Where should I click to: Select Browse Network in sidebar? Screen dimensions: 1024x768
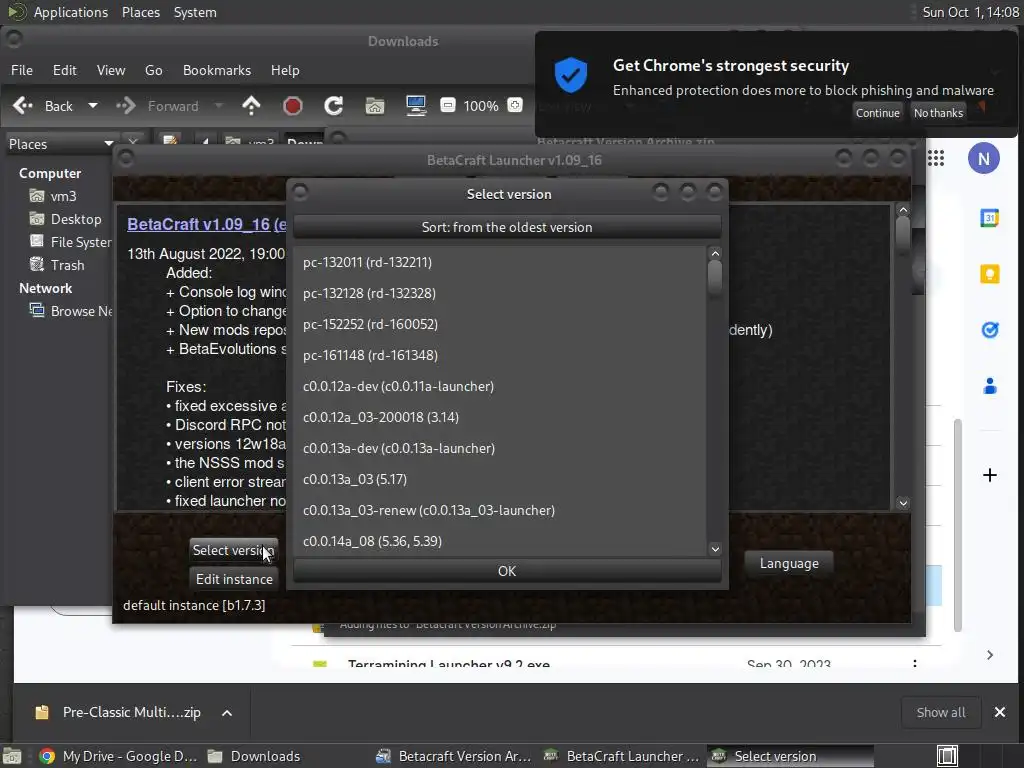click(71, 311)
